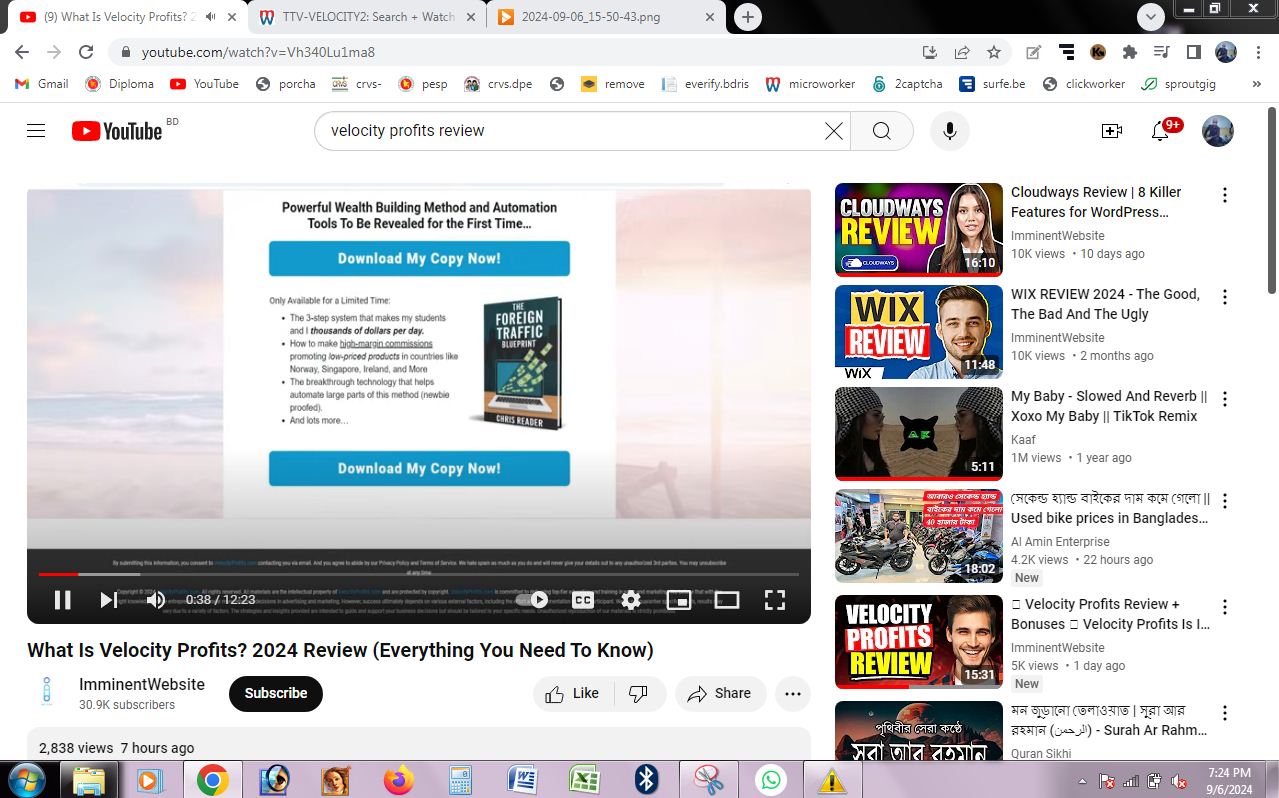This screenshot has height=798, width=1279.
Task: Toggle theater mode in the player
Action: click(x=727, y=600)
